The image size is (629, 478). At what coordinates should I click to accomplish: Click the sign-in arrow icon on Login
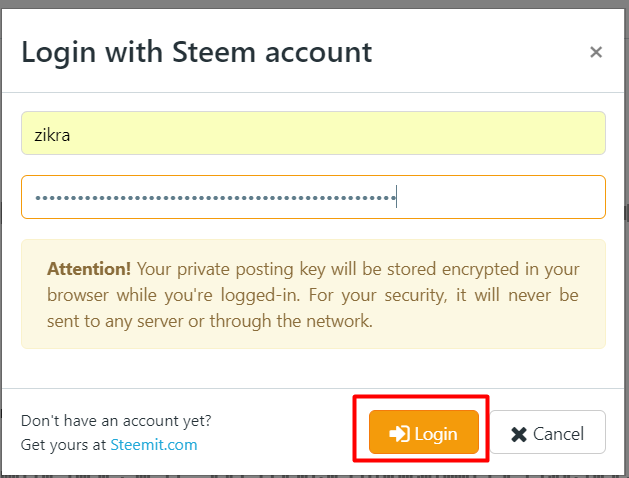(399, 433)
